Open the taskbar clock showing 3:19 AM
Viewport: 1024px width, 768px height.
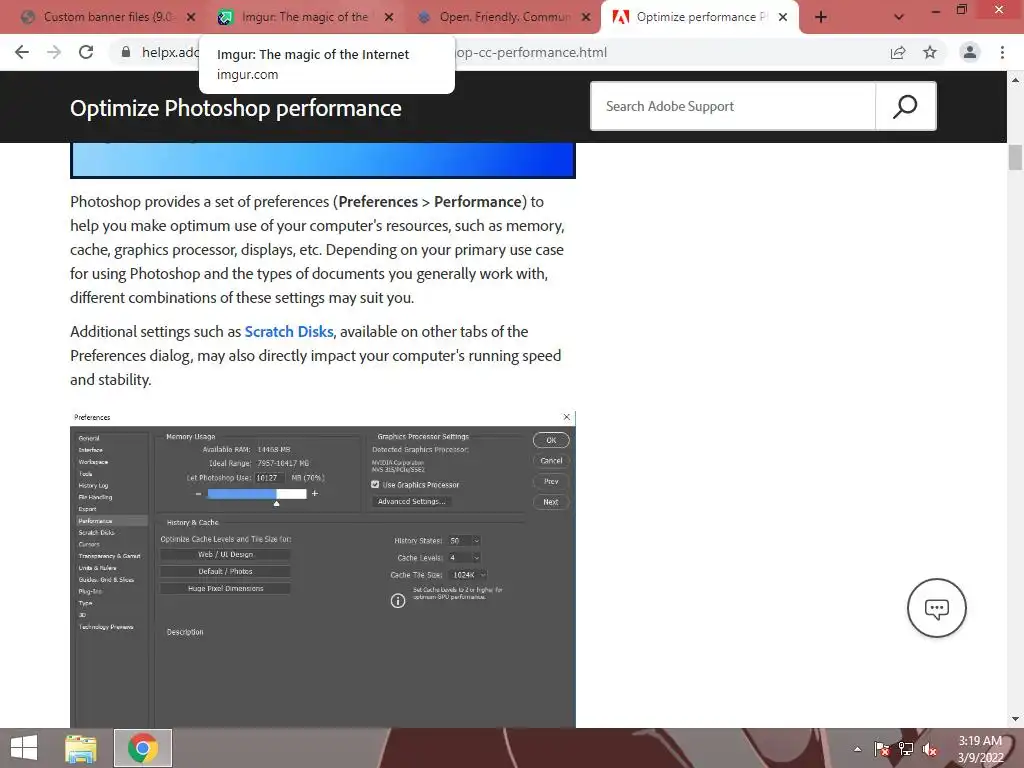[x=980, y=749]
